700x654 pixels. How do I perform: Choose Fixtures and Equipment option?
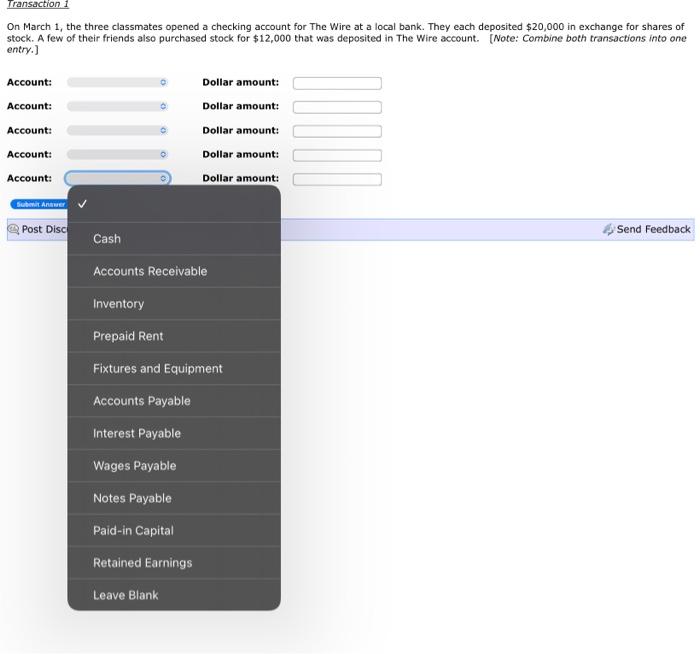coord(174,369)
